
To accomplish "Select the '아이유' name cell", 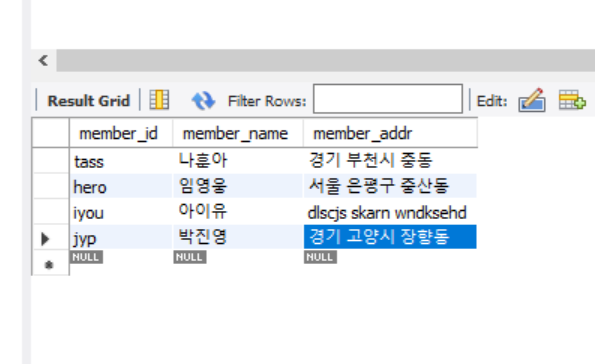I will pyautogui.click(x=238, y=212).
